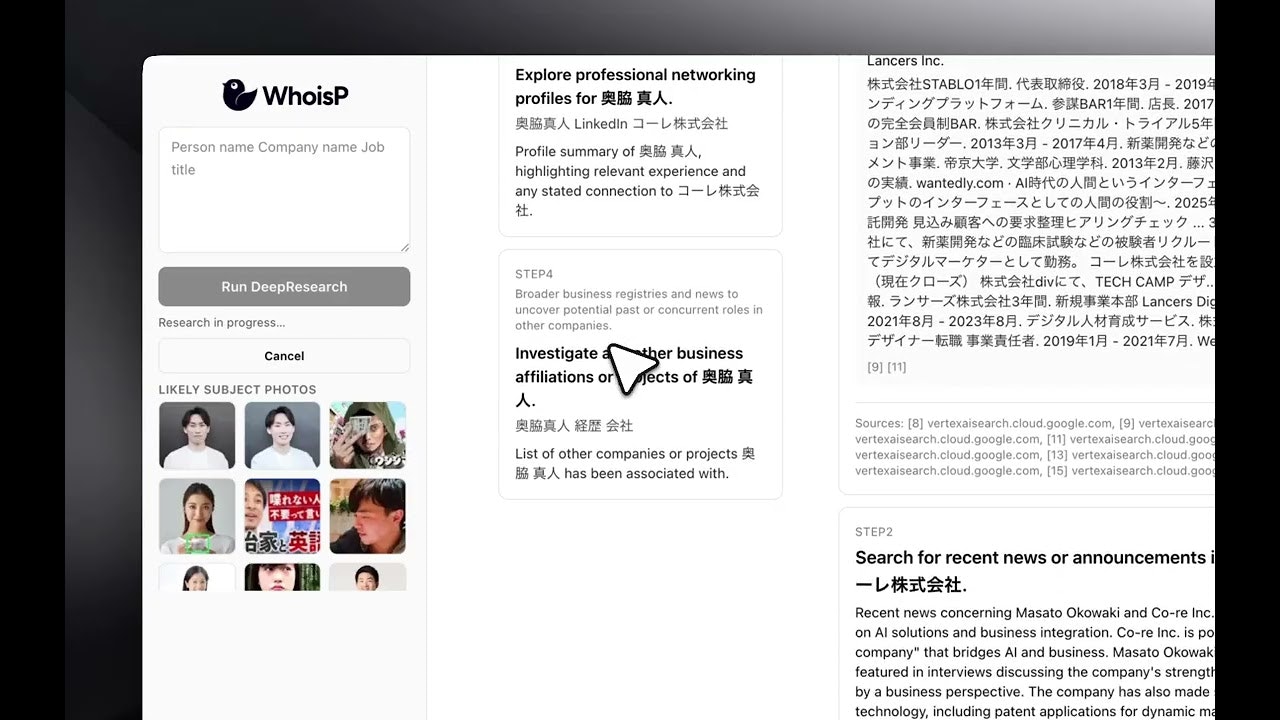This screenshot has height=720, width=1280.
Task: Click the Lancers Inc. text in the results
Action: click(x=905, y=61)
